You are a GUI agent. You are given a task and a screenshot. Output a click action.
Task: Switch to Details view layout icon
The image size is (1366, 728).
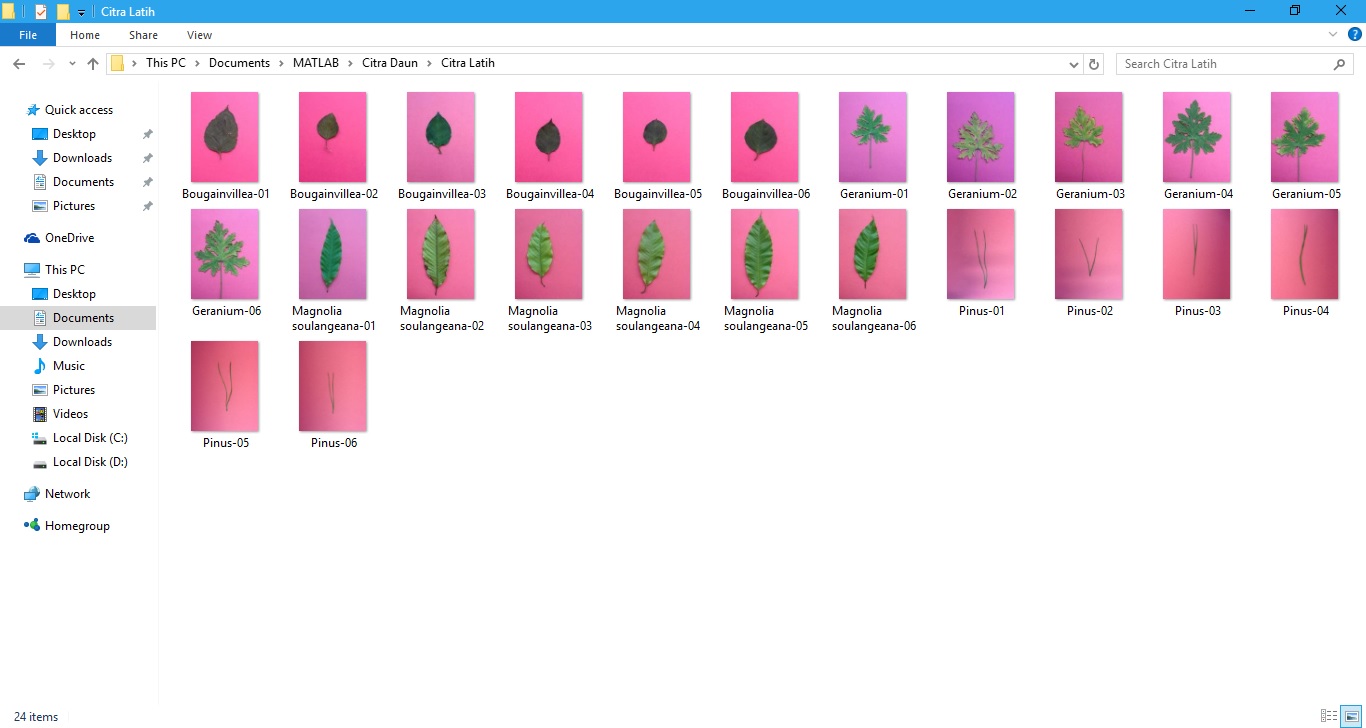(x=1329, y=716)
